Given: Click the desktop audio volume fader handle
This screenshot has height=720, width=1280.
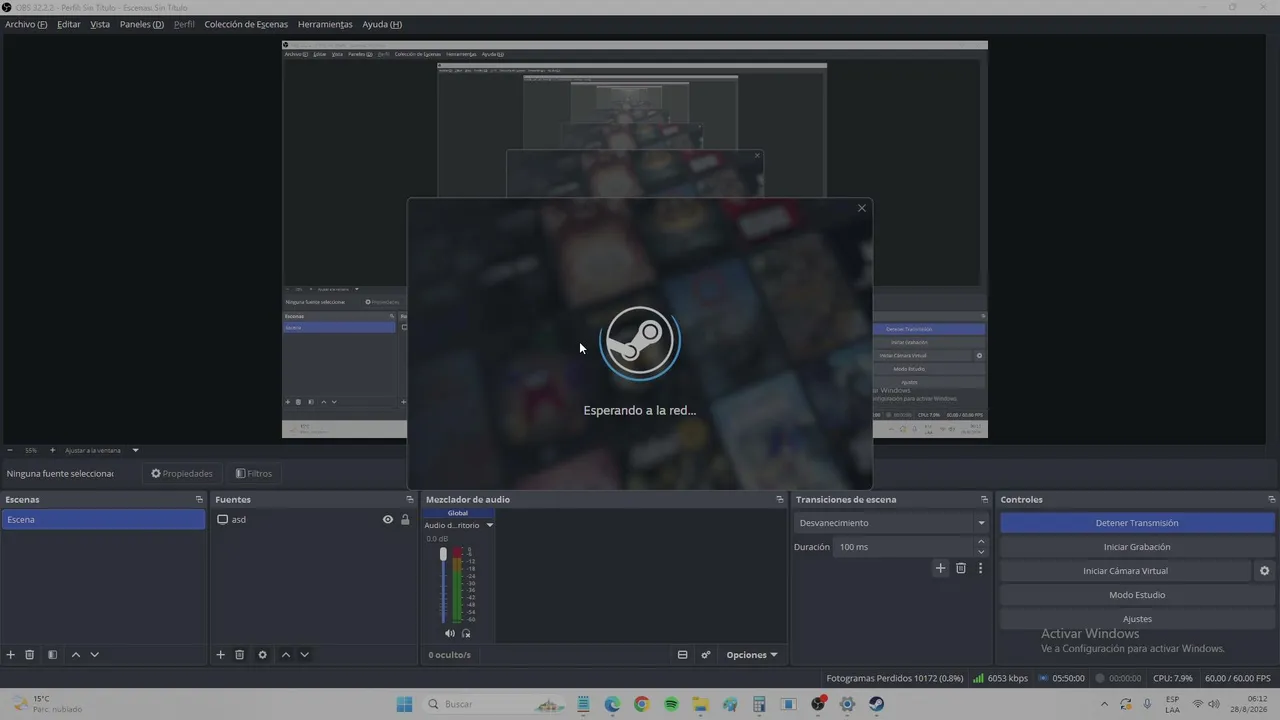Looking at the screenshot, I should pos(443,554).
